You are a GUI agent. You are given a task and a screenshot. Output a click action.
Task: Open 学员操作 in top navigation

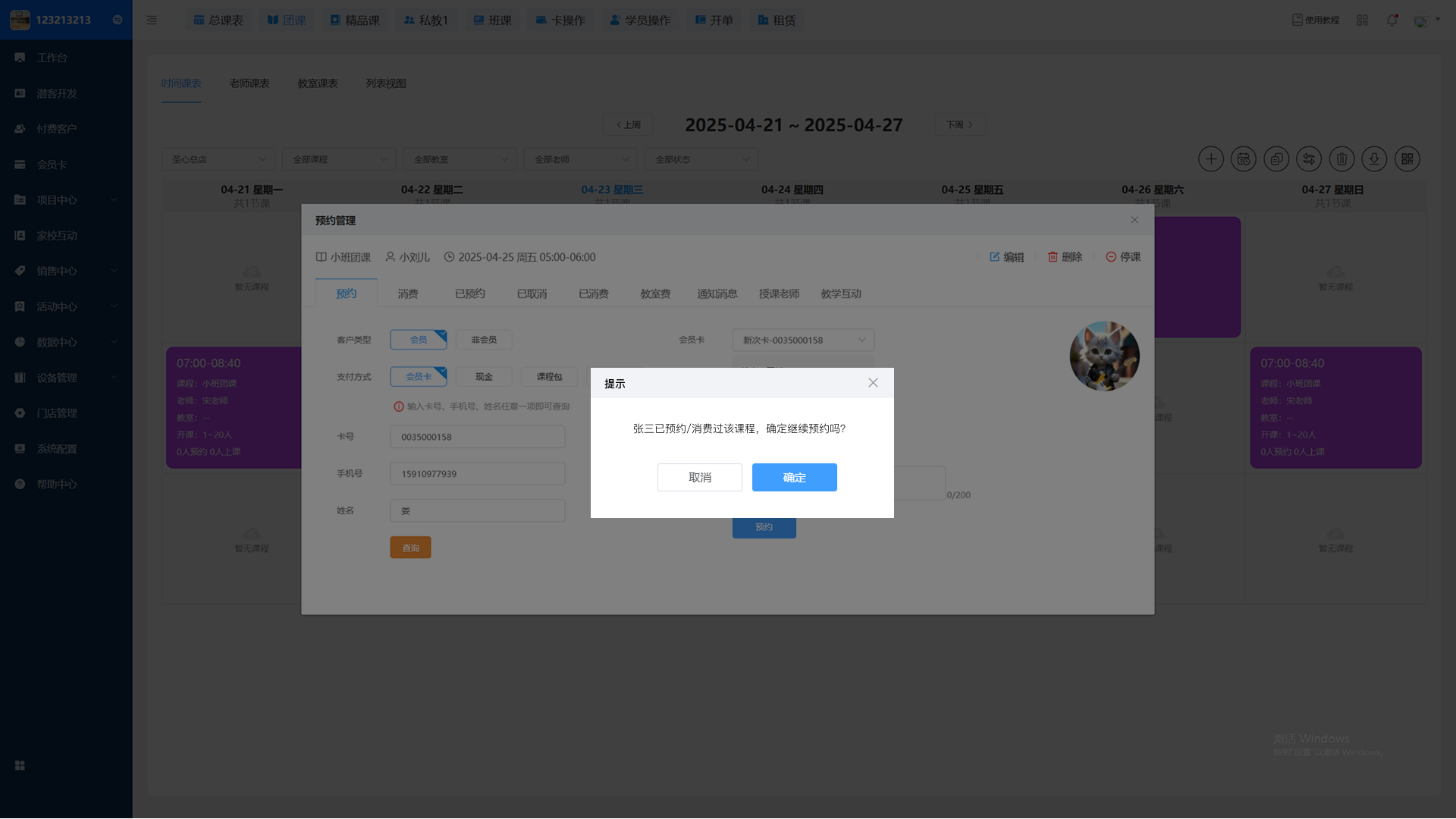[640, 20]
